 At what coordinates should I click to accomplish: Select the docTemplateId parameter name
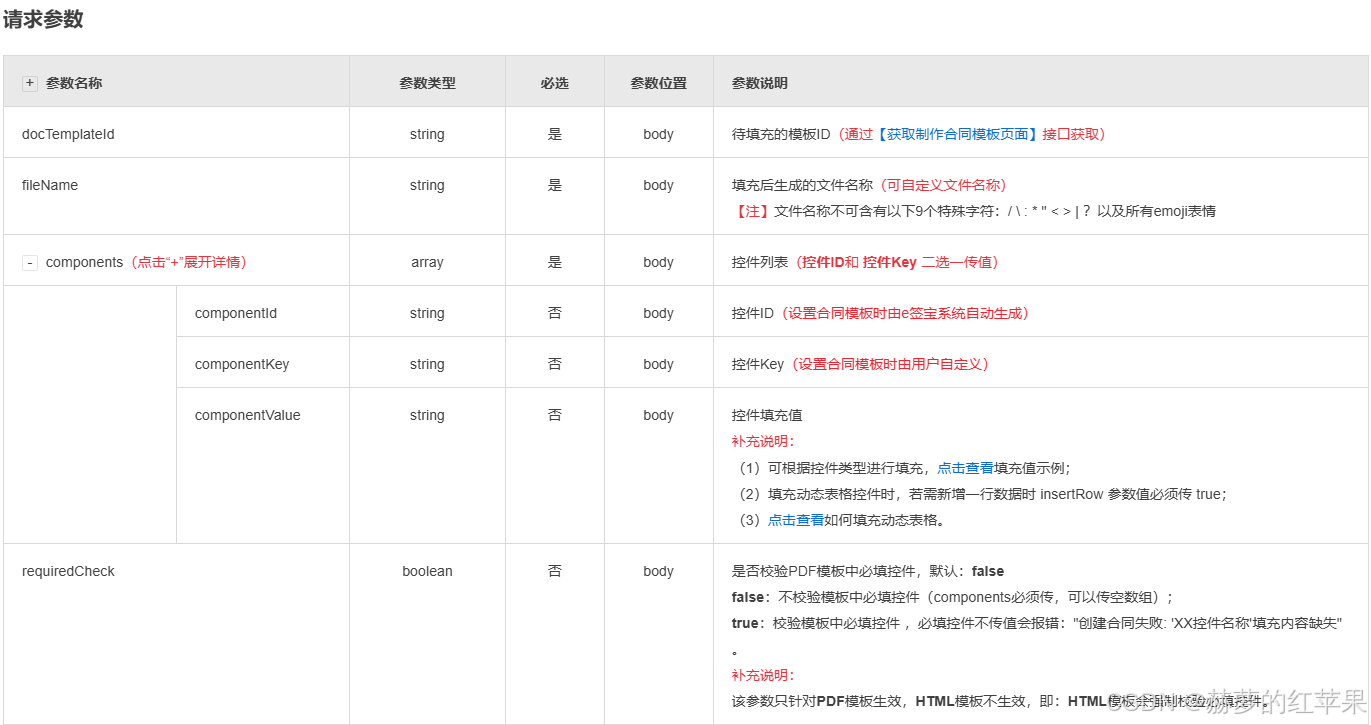click(68, 134)
